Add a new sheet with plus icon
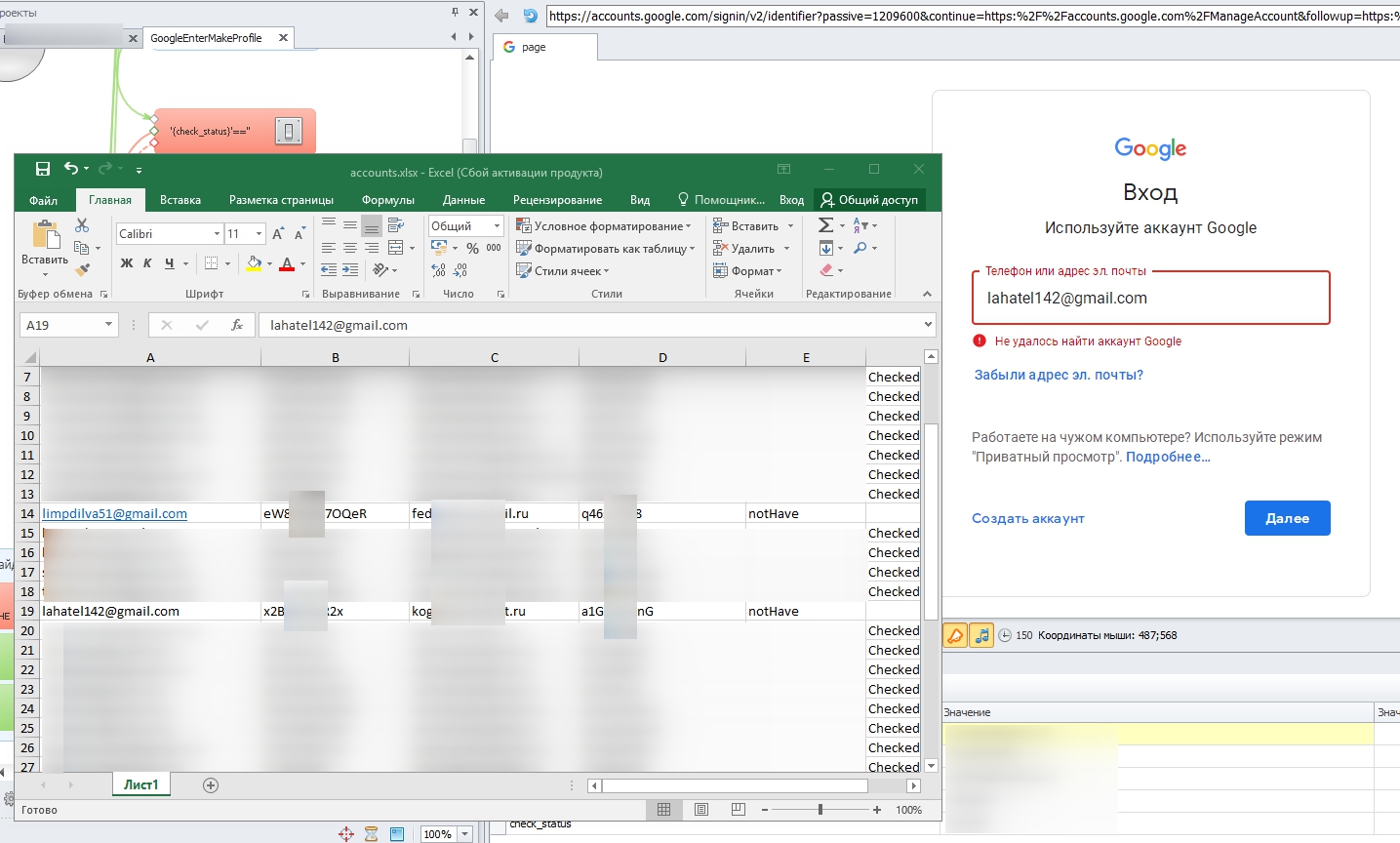Screen dimensions: 1400x843 point(211,785)
